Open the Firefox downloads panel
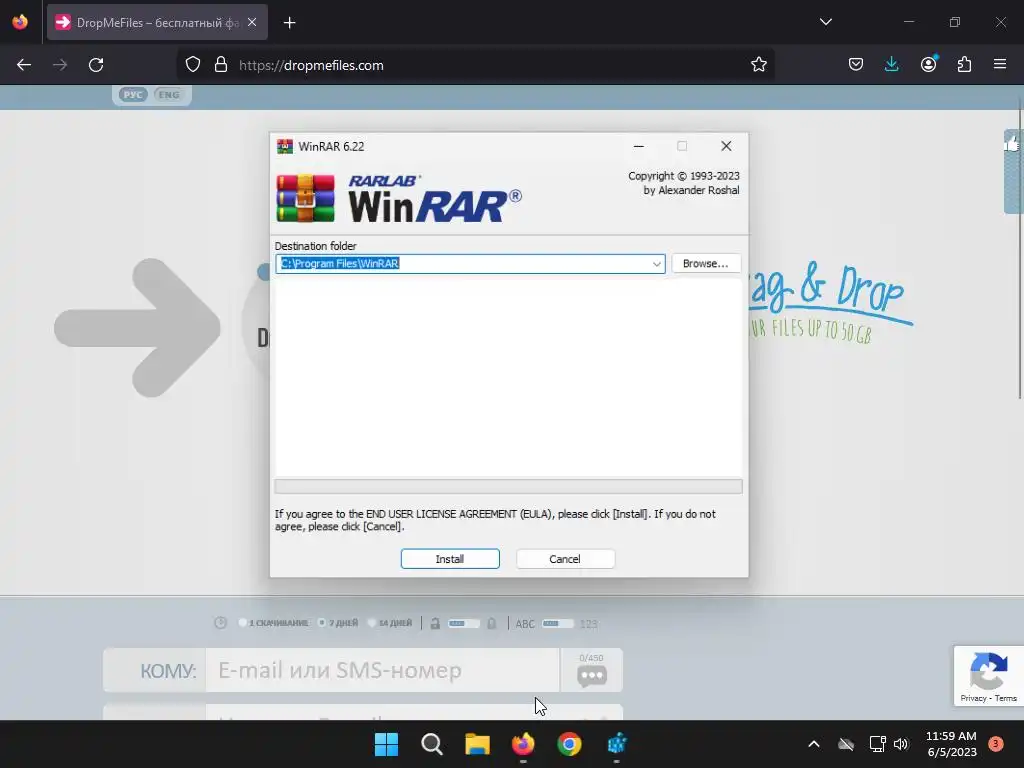This screenshot has width=1024, height=768. (x=891, y=65)
